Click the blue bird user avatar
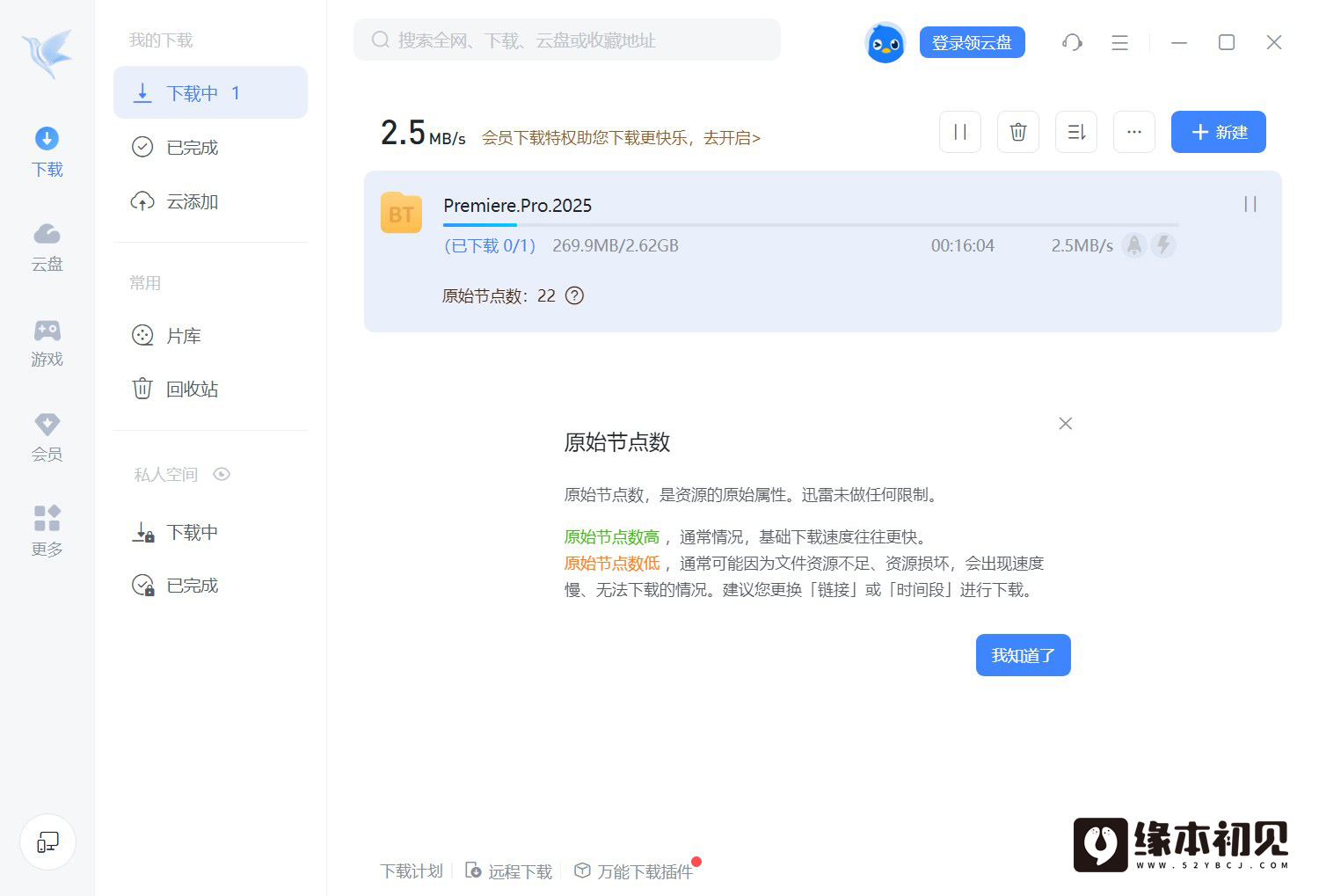Screen dimensions: 1319x896 pos(885,42)
